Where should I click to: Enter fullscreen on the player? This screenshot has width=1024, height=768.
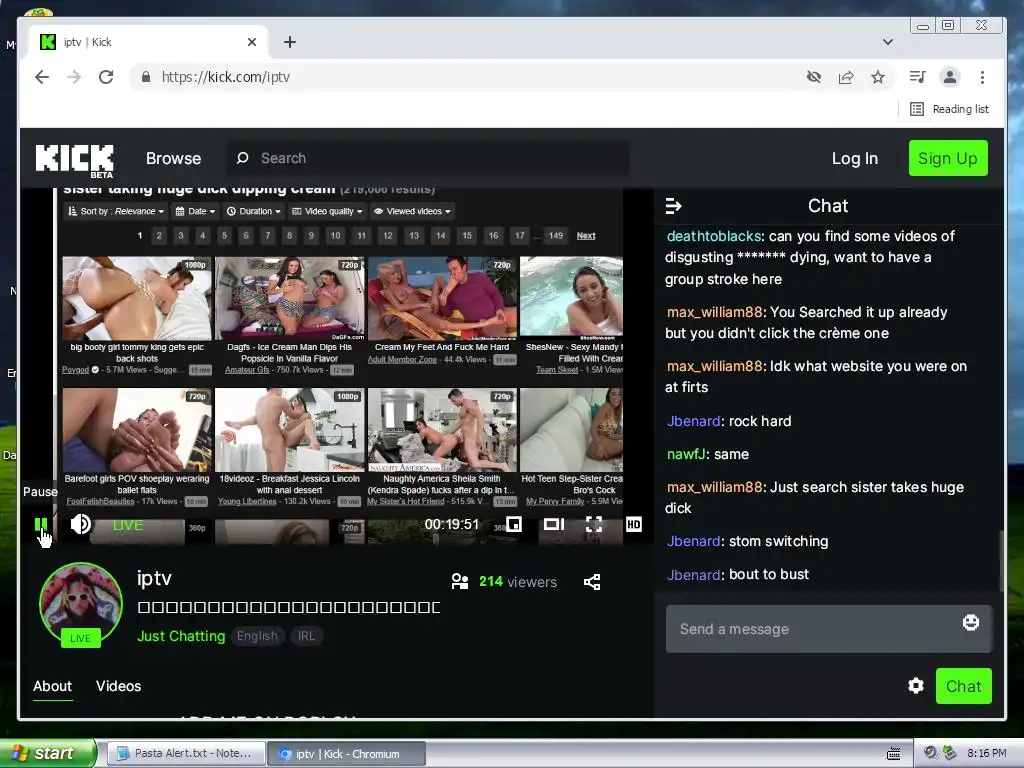(594, 524)
